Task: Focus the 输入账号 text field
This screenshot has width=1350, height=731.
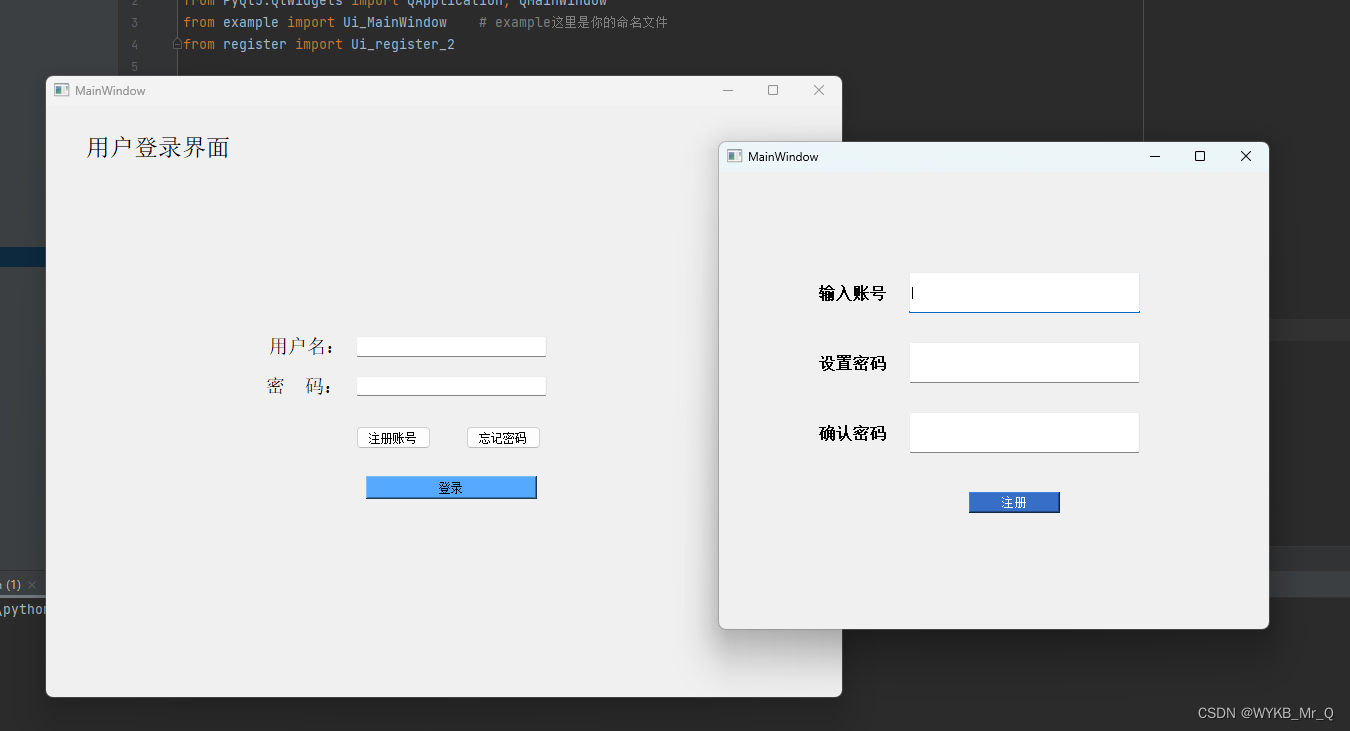Action: (x=1023, y=292)
